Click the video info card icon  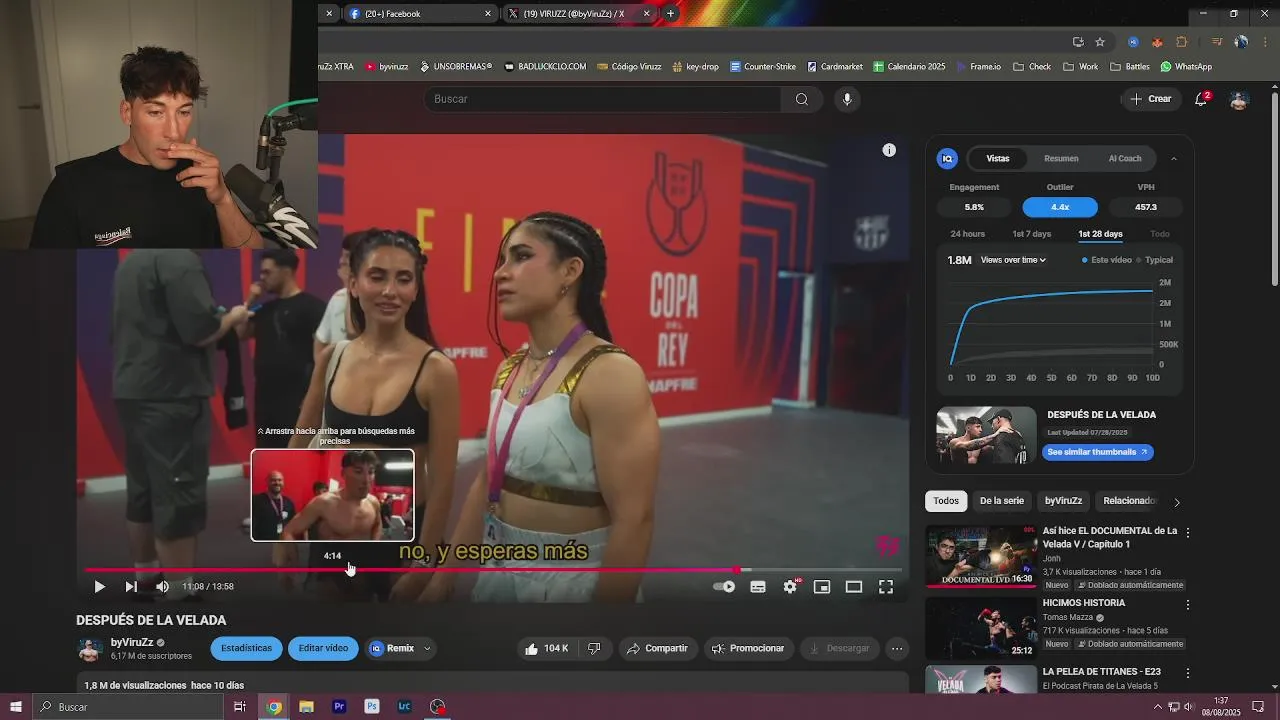tap(889, 150)
